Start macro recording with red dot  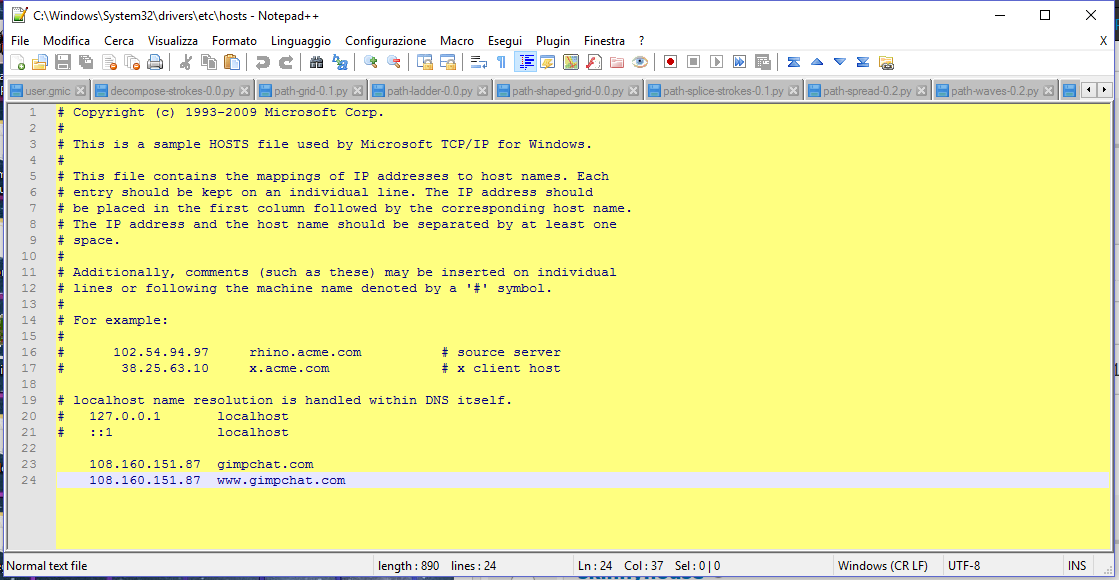670,63
